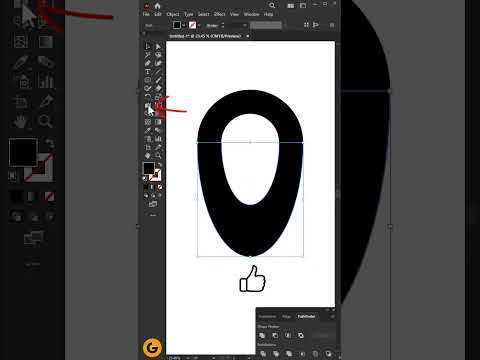Select the Type tool
This screenshot has width=480, height=360.
coord(148,71)
